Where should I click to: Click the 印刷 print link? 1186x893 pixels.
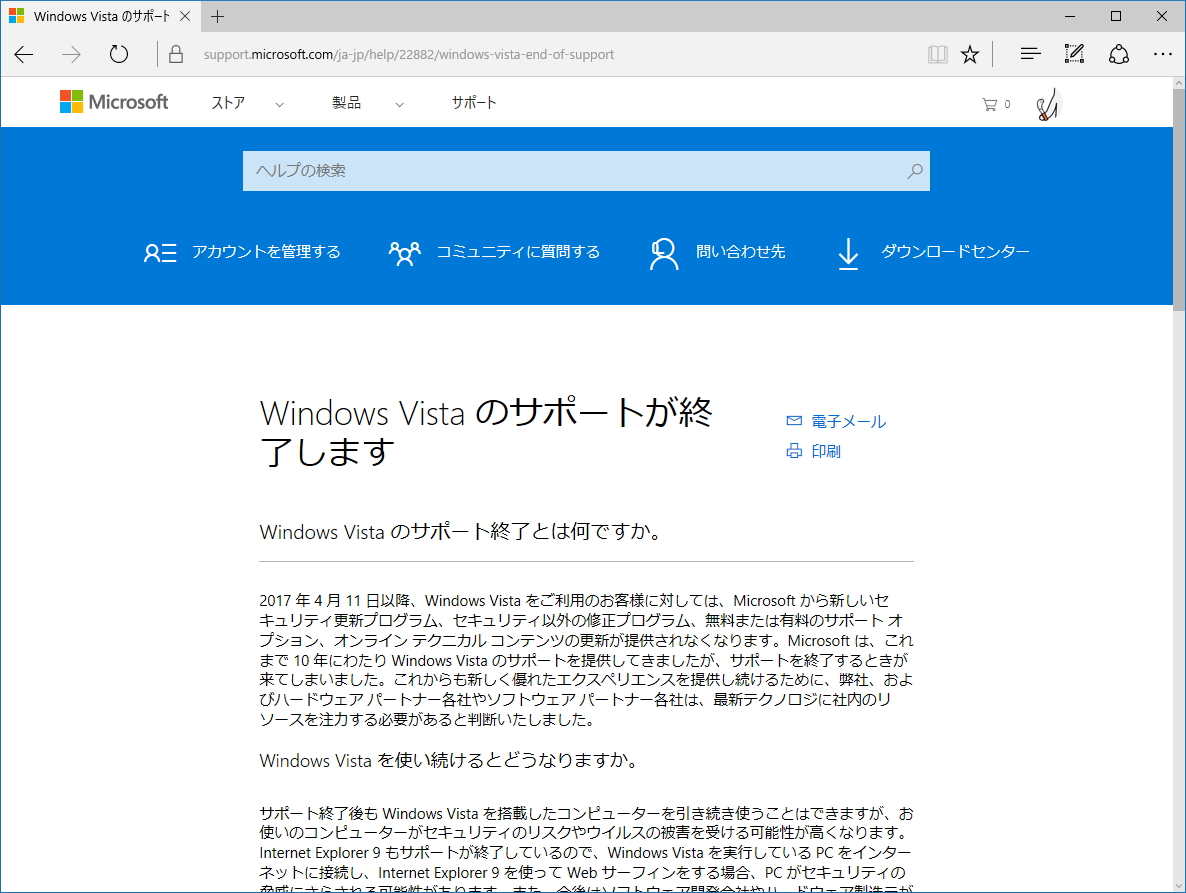tap(826, 451)
